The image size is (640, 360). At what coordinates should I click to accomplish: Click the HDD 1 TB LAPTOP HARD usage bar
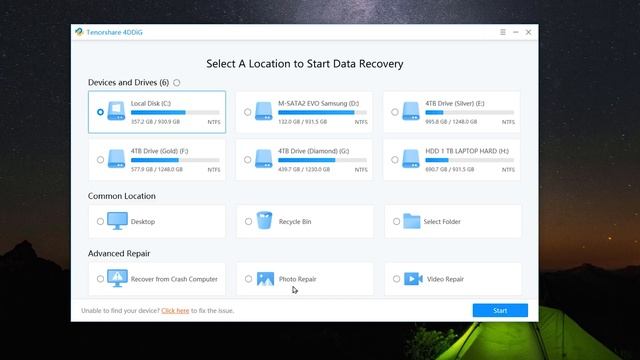(x=469, y=160)
